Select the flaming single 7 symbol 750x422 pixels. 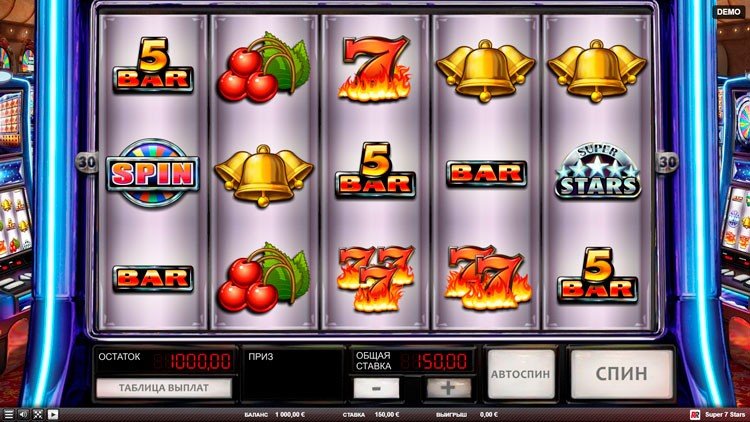[375, 68]
